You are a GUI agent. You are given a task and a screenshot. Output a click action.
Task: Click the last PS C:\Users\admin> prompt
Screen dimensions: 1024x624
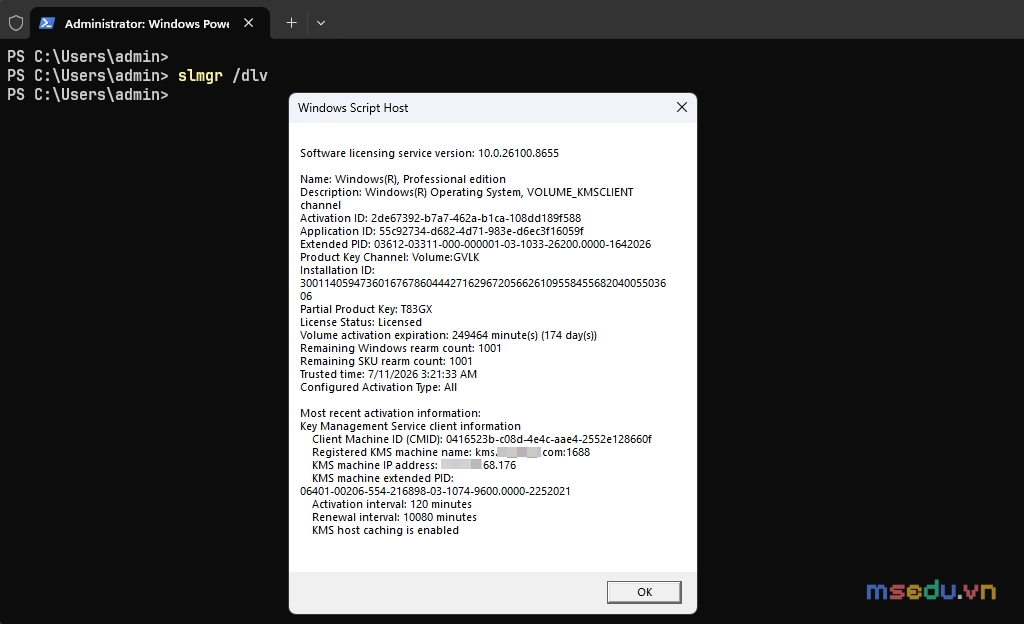coord(88,95)
